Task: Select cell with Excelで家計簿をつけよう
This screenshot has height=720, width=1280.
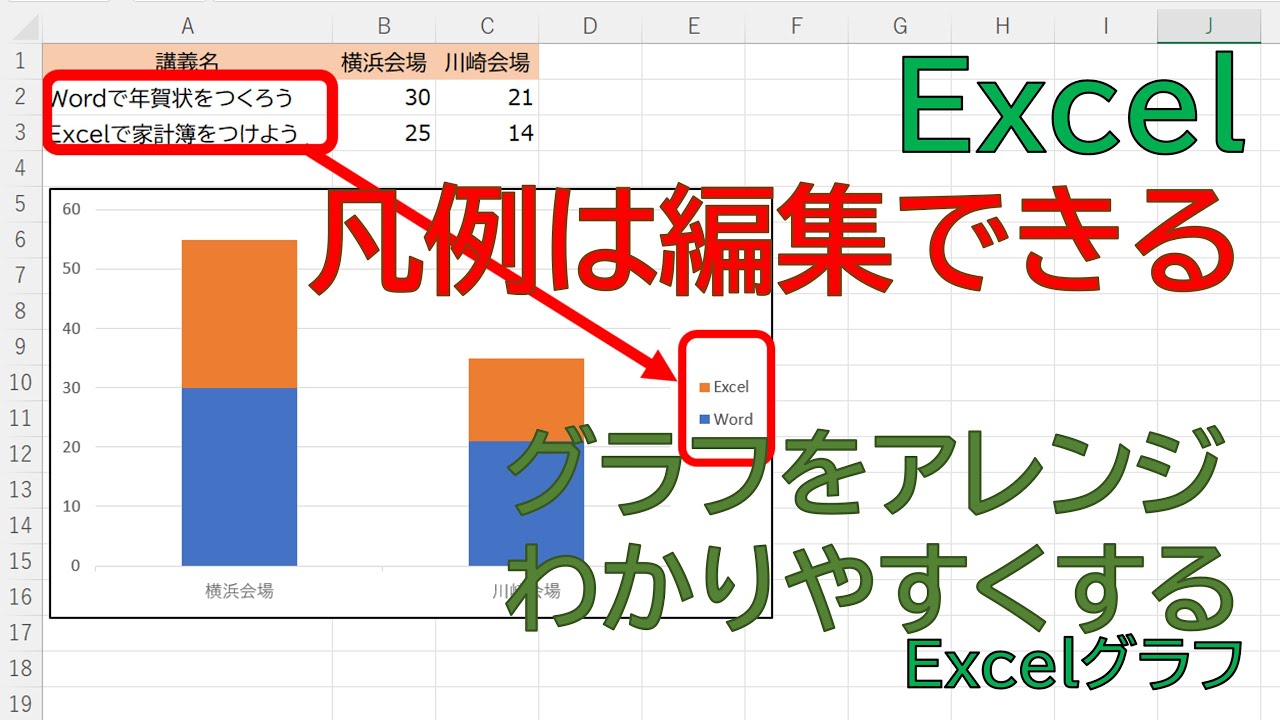Action: pyautogui.click(x=187, y=133)
